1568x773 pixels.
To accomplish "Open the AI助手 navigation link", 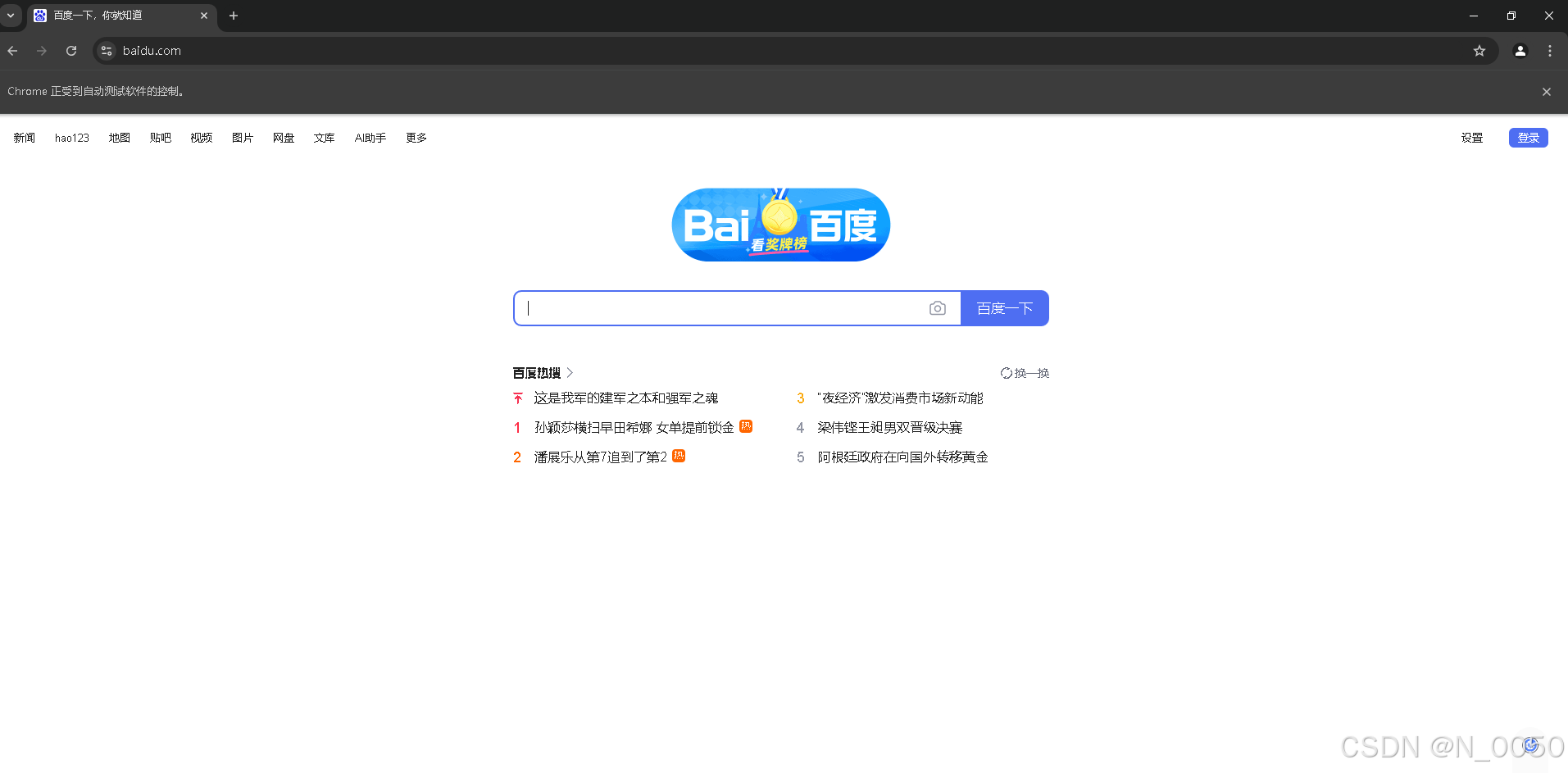I will tap(370, 138).
